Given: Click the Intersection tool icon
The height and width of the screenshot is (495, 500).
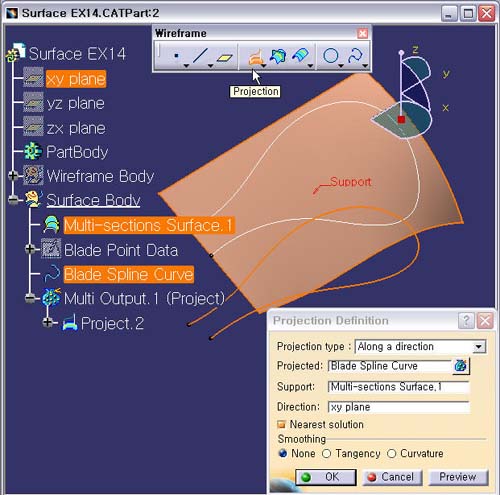Looking at the screenshot, I should pyautogui.click(x=278, y=56).
